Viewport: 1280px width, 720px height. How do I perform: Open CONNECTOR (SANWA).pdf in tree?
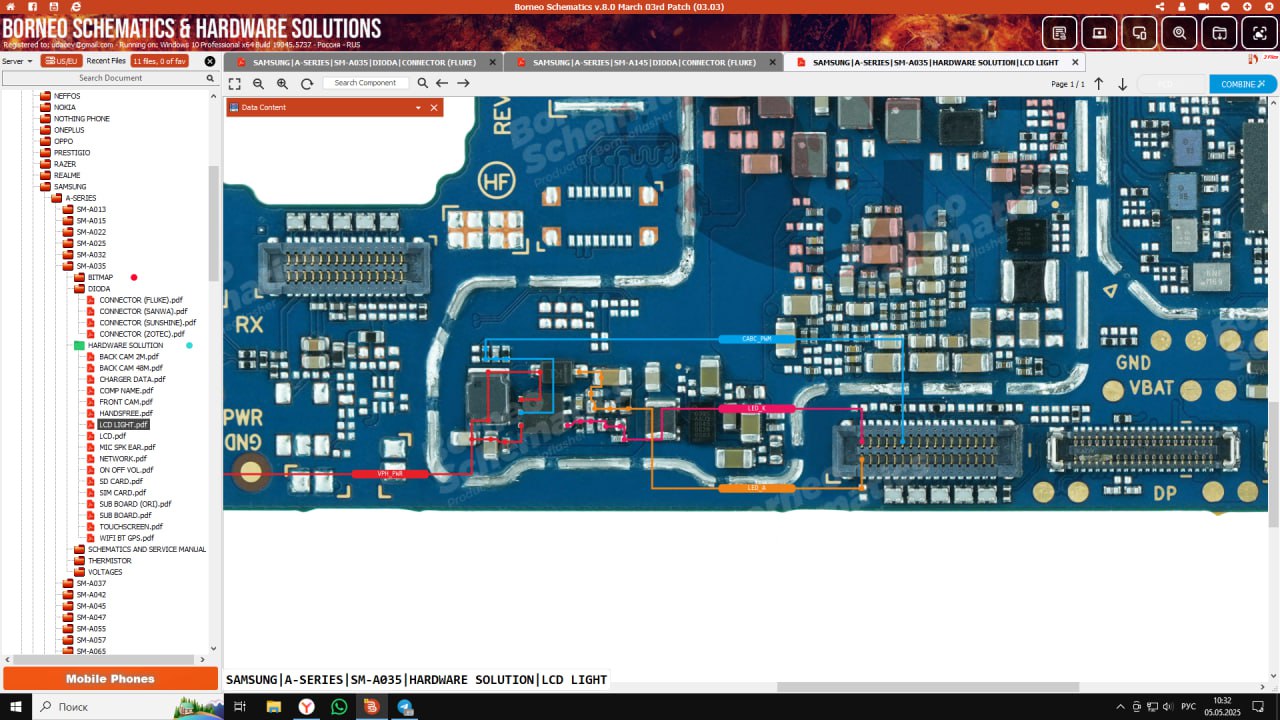pyautogui.click(x=143, y=311)
